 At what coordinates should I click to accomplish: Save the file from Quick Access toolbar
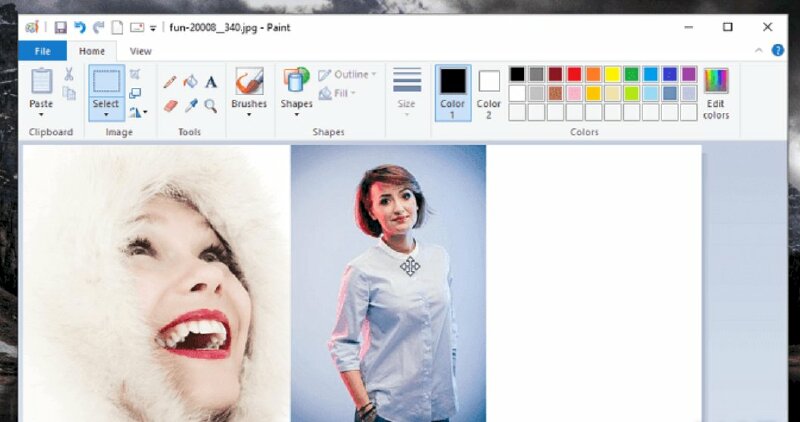click(x=60, y=27)
